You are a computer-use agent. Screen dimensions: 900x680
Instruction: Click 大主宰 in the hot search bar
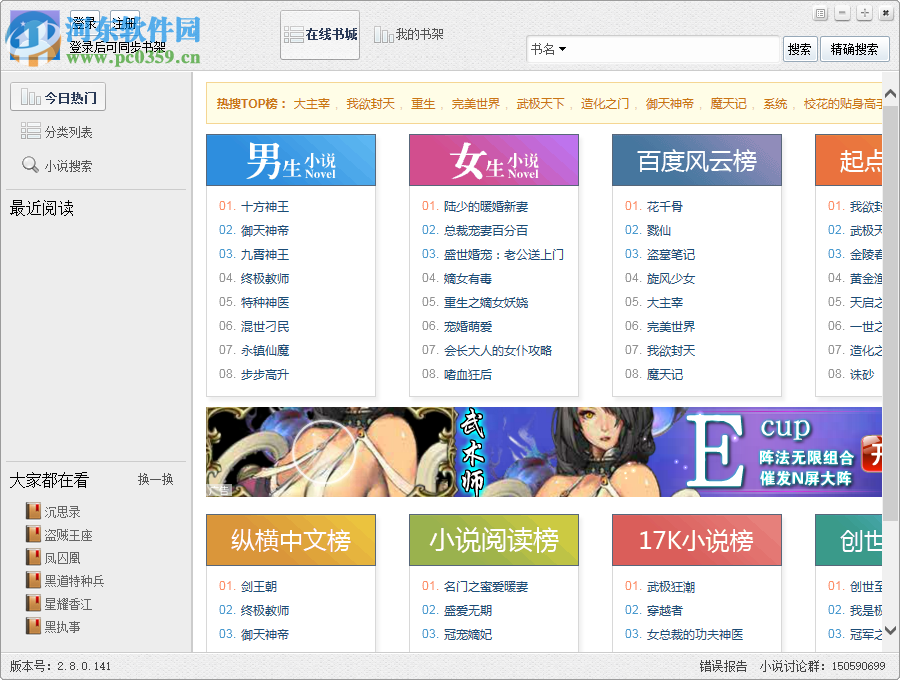point(313,102)
